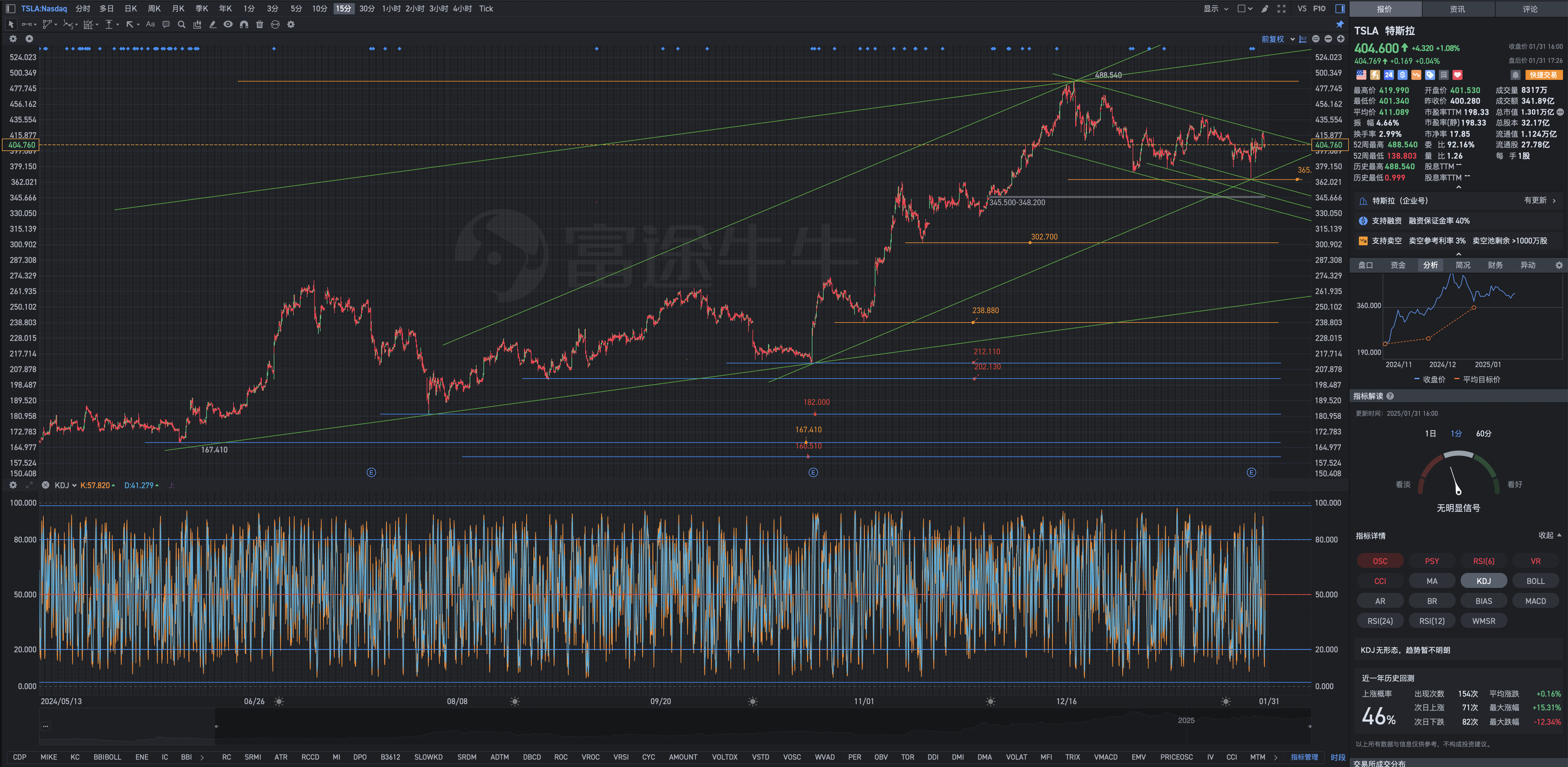Collapse main chart with the up-arrow circle
Viewport: 1568px width, 767px height.
pyautogui.click(x=29, y=38)
